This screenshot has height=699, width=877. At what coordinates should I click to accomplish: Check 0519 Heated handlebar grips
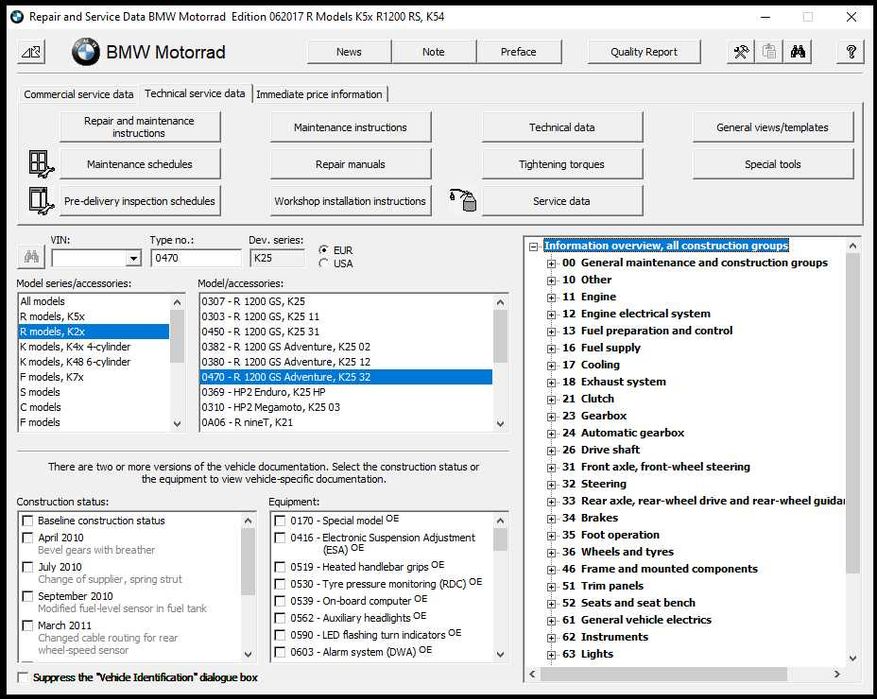pyautogui.click(x=280, y=567)
